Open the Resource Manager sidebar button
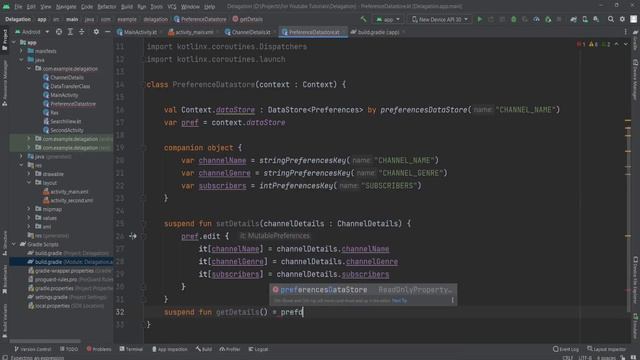Viewport: 640px width, 360px height. pos(4,84)
